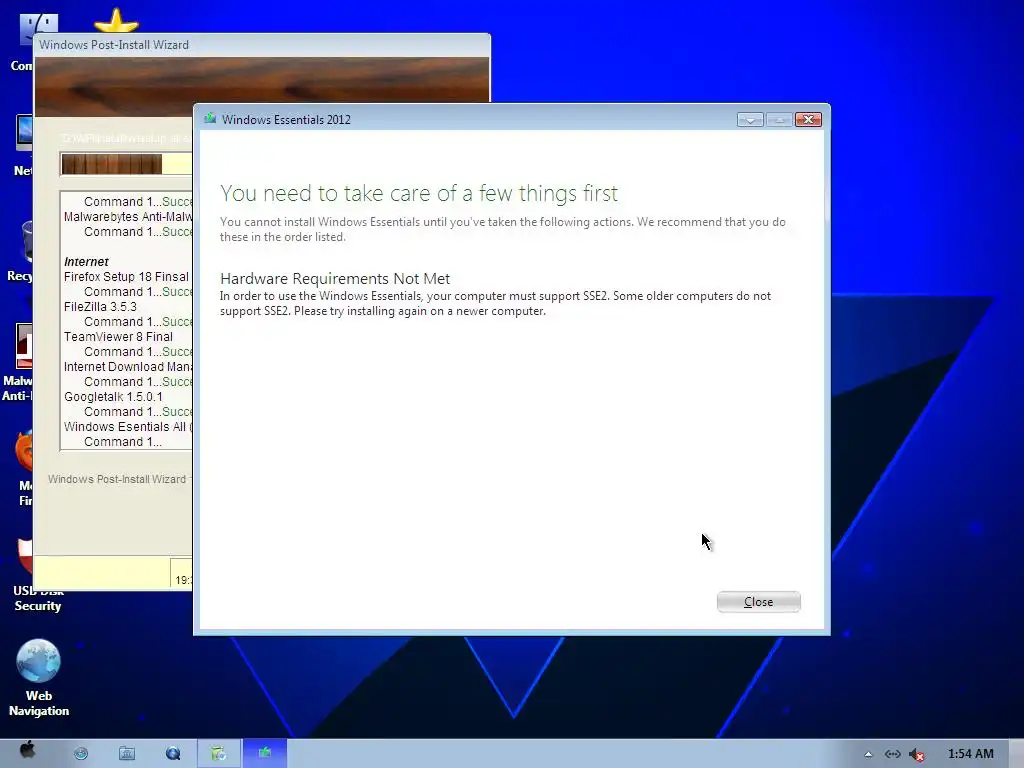Select the Windows Essentials taskbar button
The image size is (1024, 768).
click(x=264, y=754)
